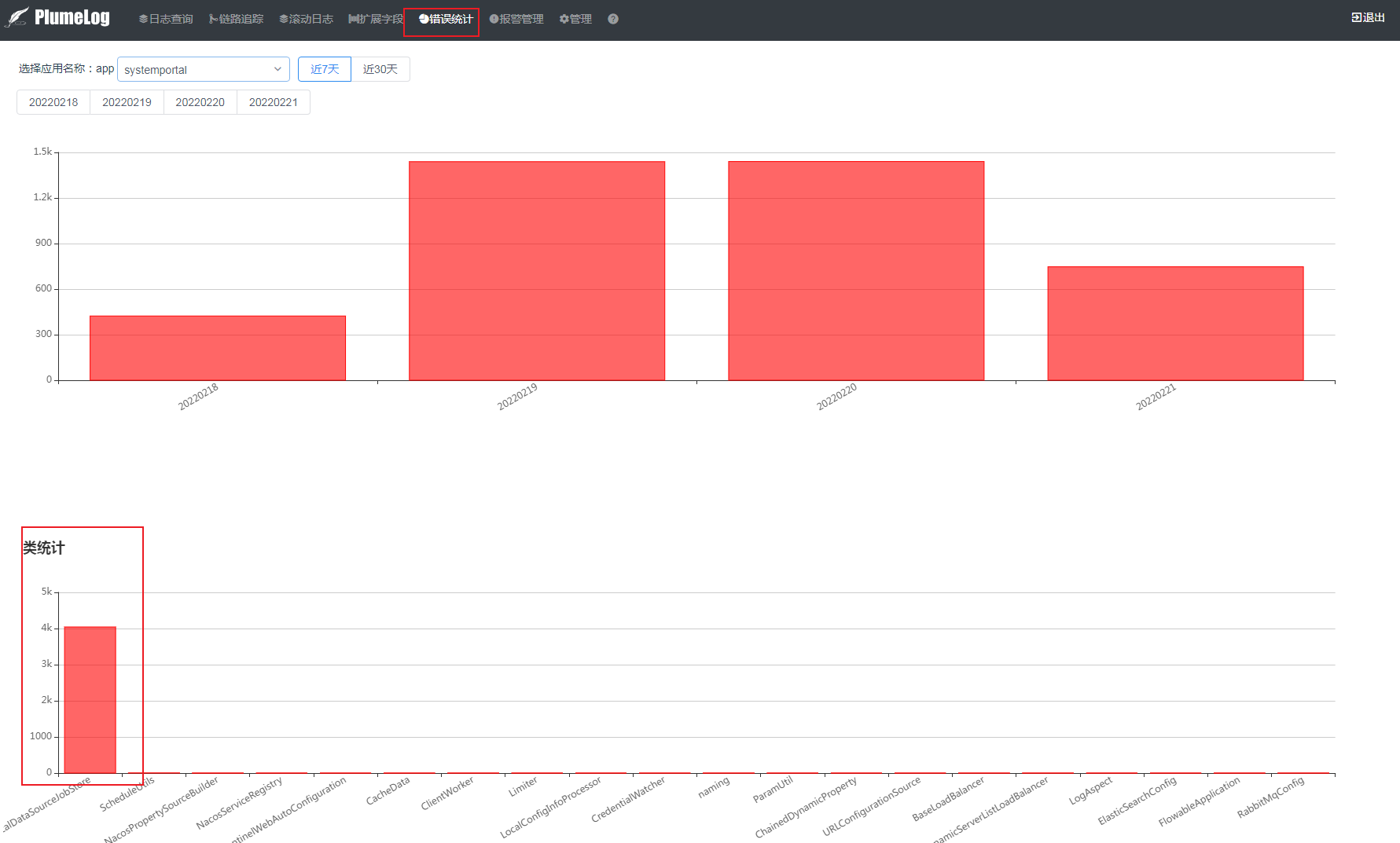Click the 20220218 error count bar
1400x843 pixels.
tap(218, 348)
